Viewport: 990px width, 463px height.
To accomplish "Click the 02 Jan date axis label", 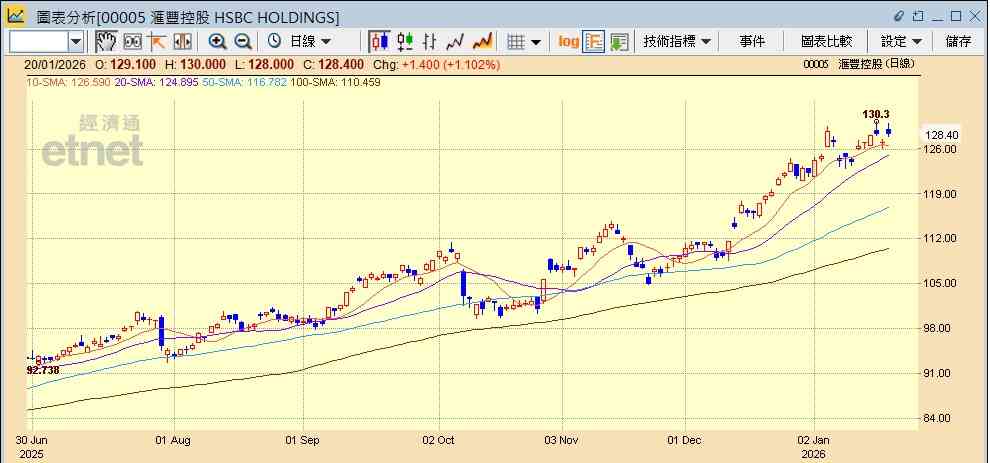I will point(813,440).
